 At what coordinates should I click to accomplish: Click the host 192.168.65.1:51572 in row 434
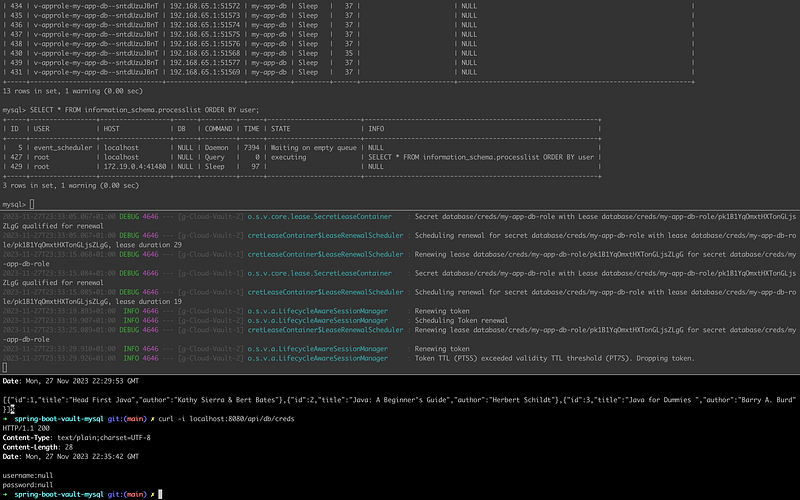[205, 6]
